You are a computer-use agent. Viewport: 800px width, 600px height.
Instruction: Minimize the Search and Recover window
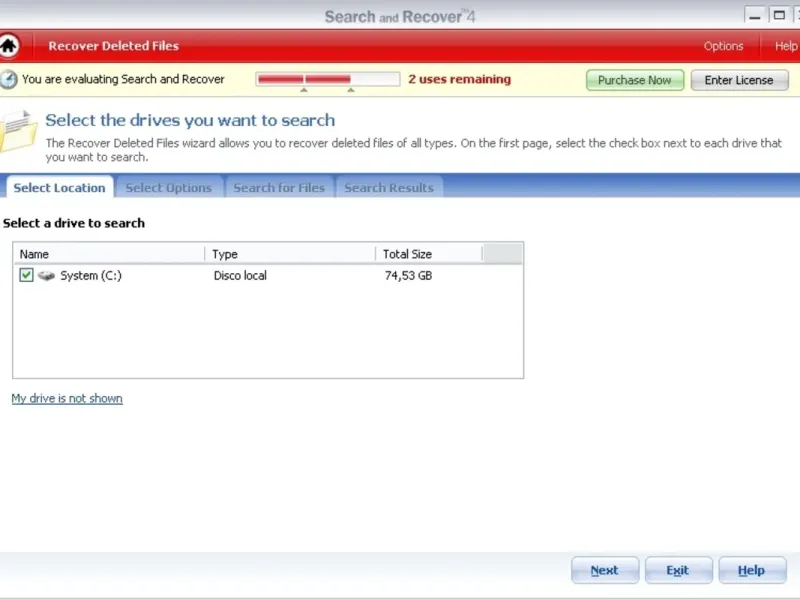(x=755, y=15)
